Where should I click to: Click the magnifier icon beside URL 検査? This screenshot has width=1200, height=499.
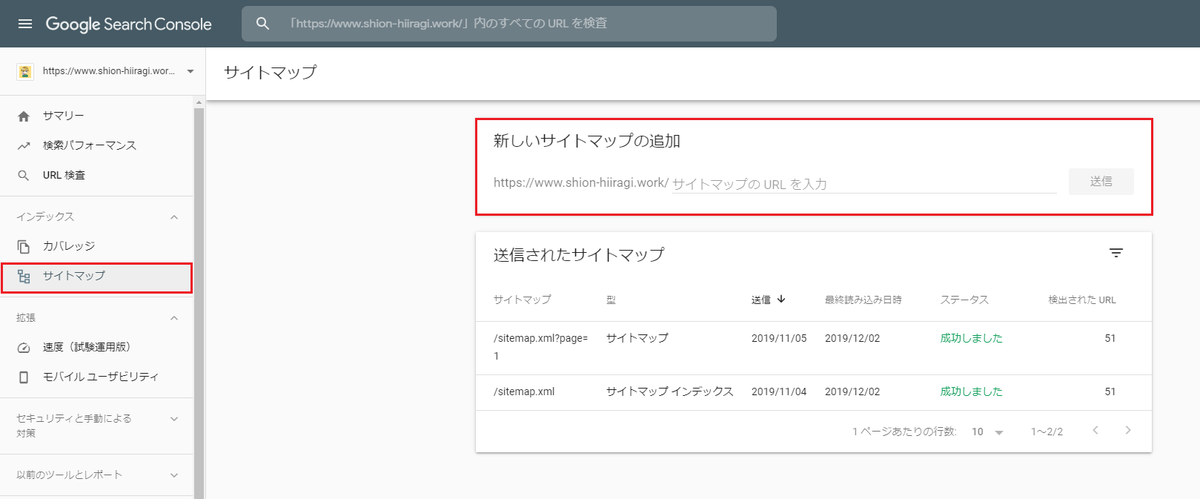(24, 176)
